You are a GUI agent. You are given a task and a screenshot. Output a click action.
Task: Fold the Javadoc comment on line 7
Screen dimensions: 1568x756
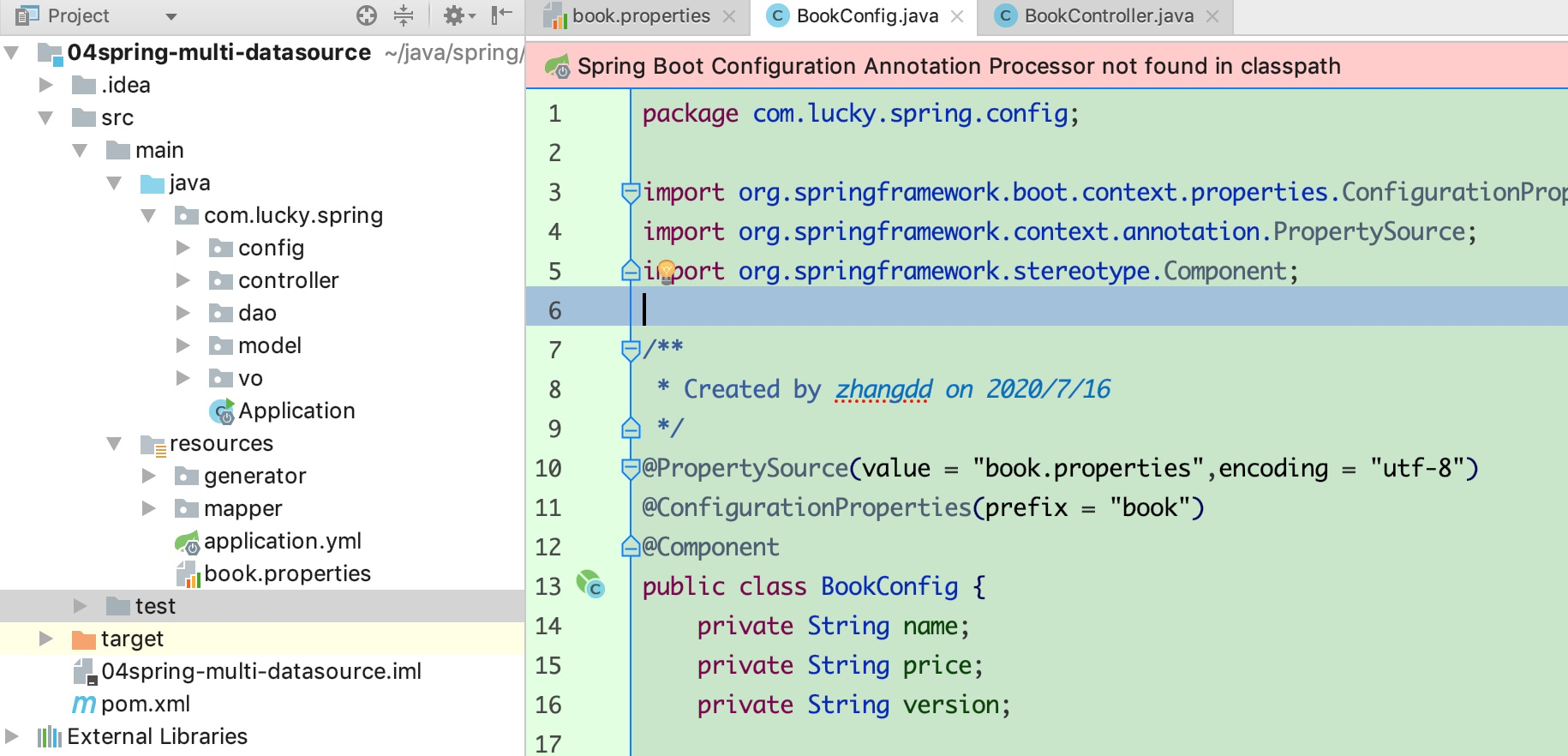(631, 350)
